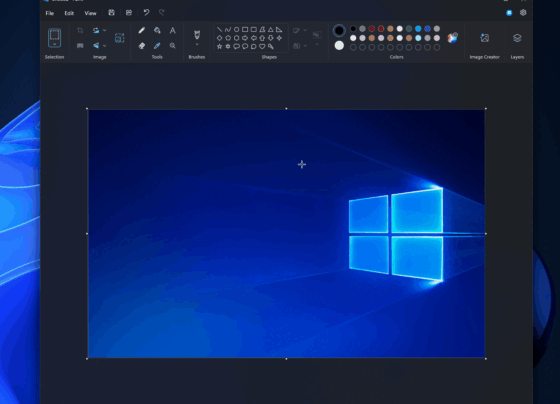
Task: Pick the light sky blue swatch
Action: click(418, 38)
